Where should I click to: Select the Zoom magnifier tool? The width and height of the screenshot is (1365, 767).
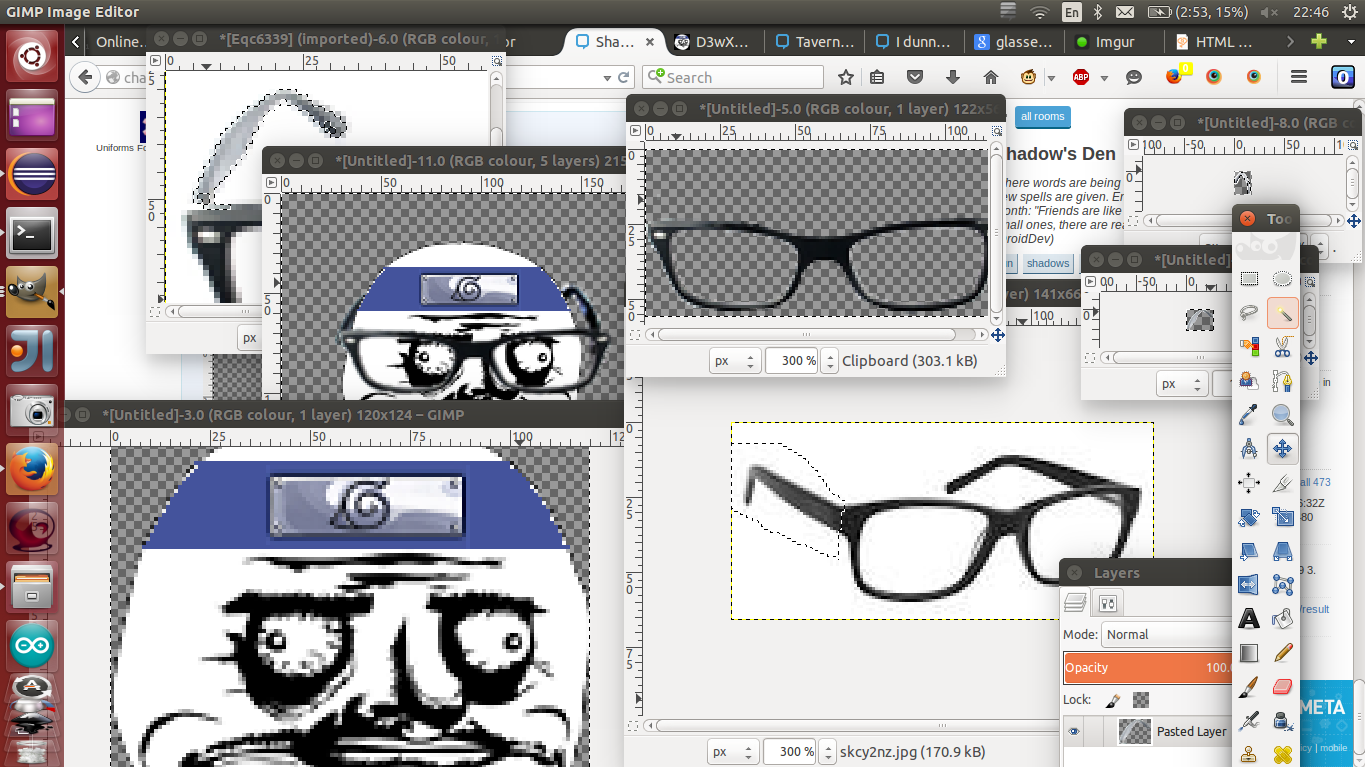click(x=1282, y=415)
